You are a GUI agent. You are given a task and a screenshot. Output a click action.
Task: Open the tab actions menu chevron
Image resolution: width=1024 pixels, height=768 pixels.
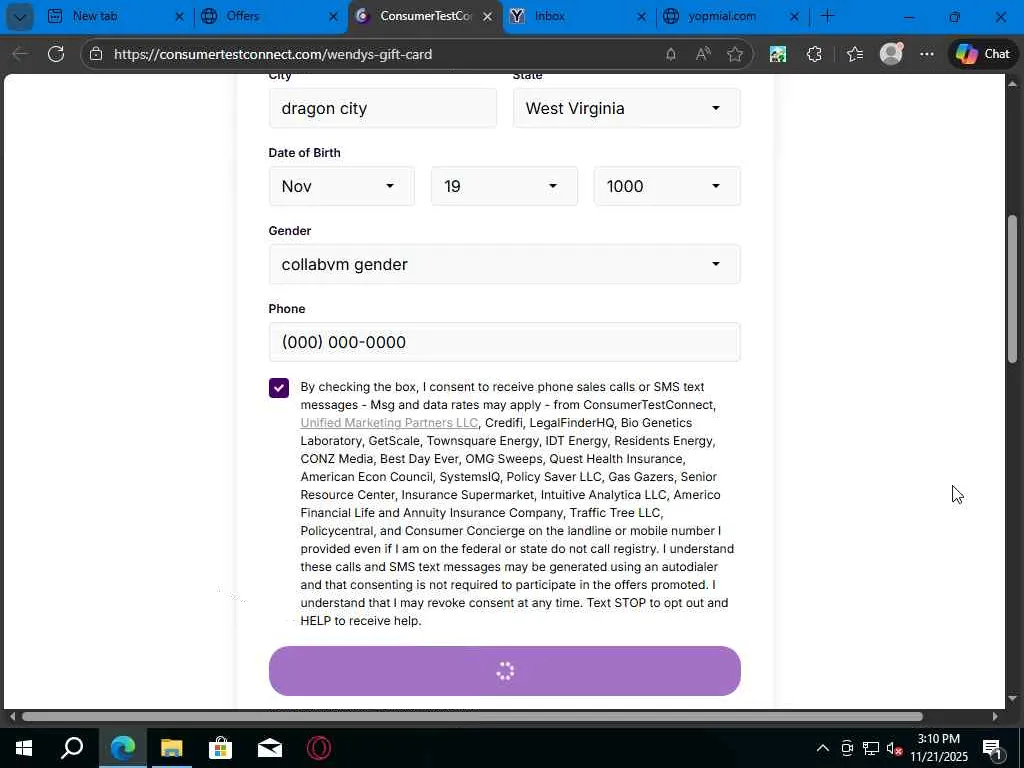pyautogui.click(x=20, y=17)
